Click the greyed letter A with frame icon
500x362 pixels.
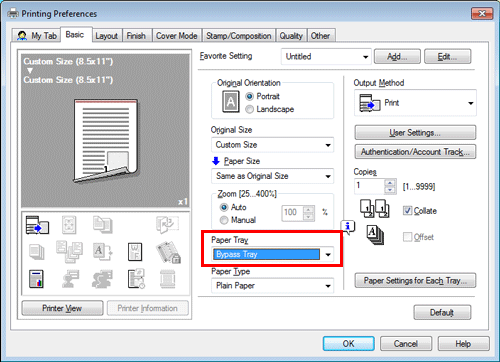click(102, 252)
